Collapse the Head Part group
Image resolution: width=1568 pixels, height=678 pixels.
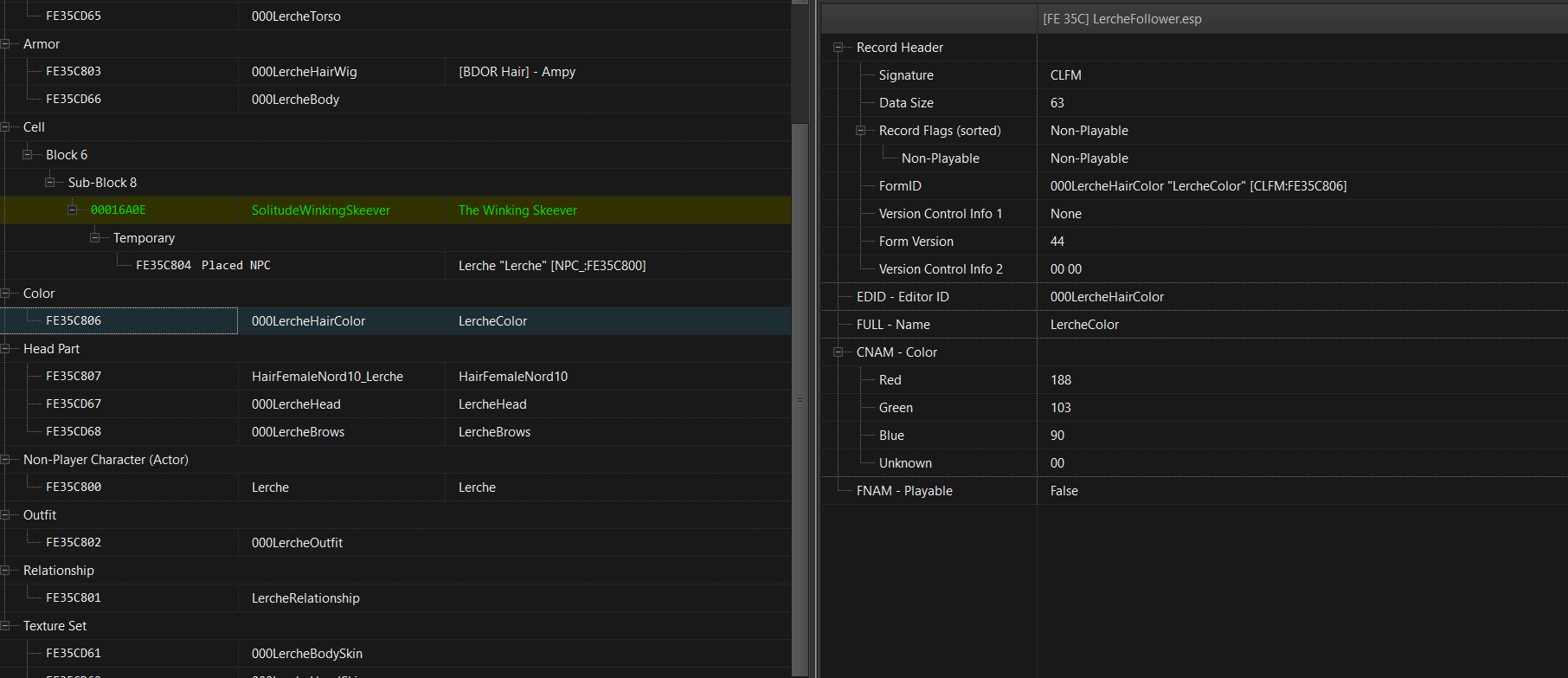click(x=5, y=349)
